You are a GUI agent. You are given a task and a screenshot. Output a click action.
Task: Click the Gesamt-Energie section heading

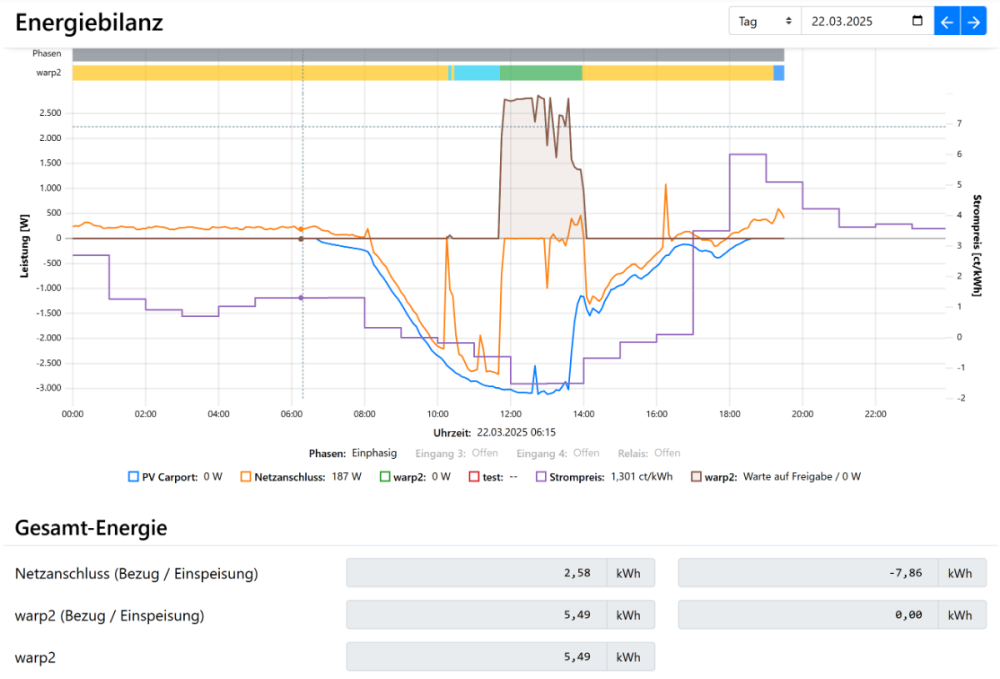pos(91,527)
